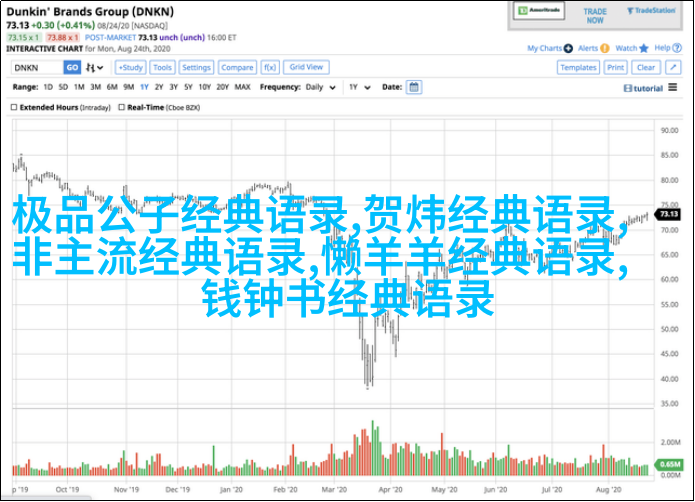Select the 9M range

click(129, 87)
